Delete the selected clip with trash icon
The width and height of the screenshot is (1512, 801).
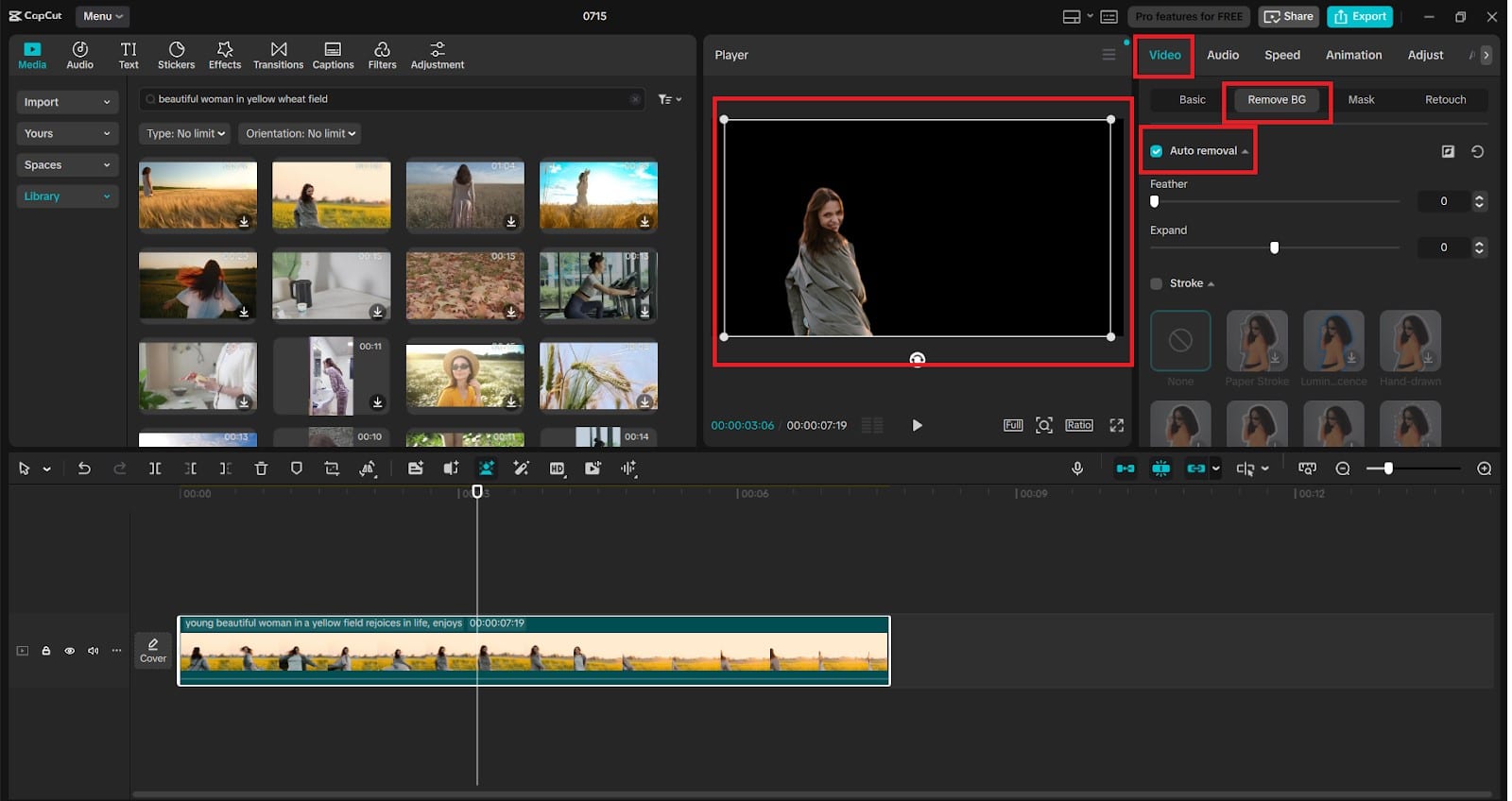pyautogui.click(x=262, y=469)
